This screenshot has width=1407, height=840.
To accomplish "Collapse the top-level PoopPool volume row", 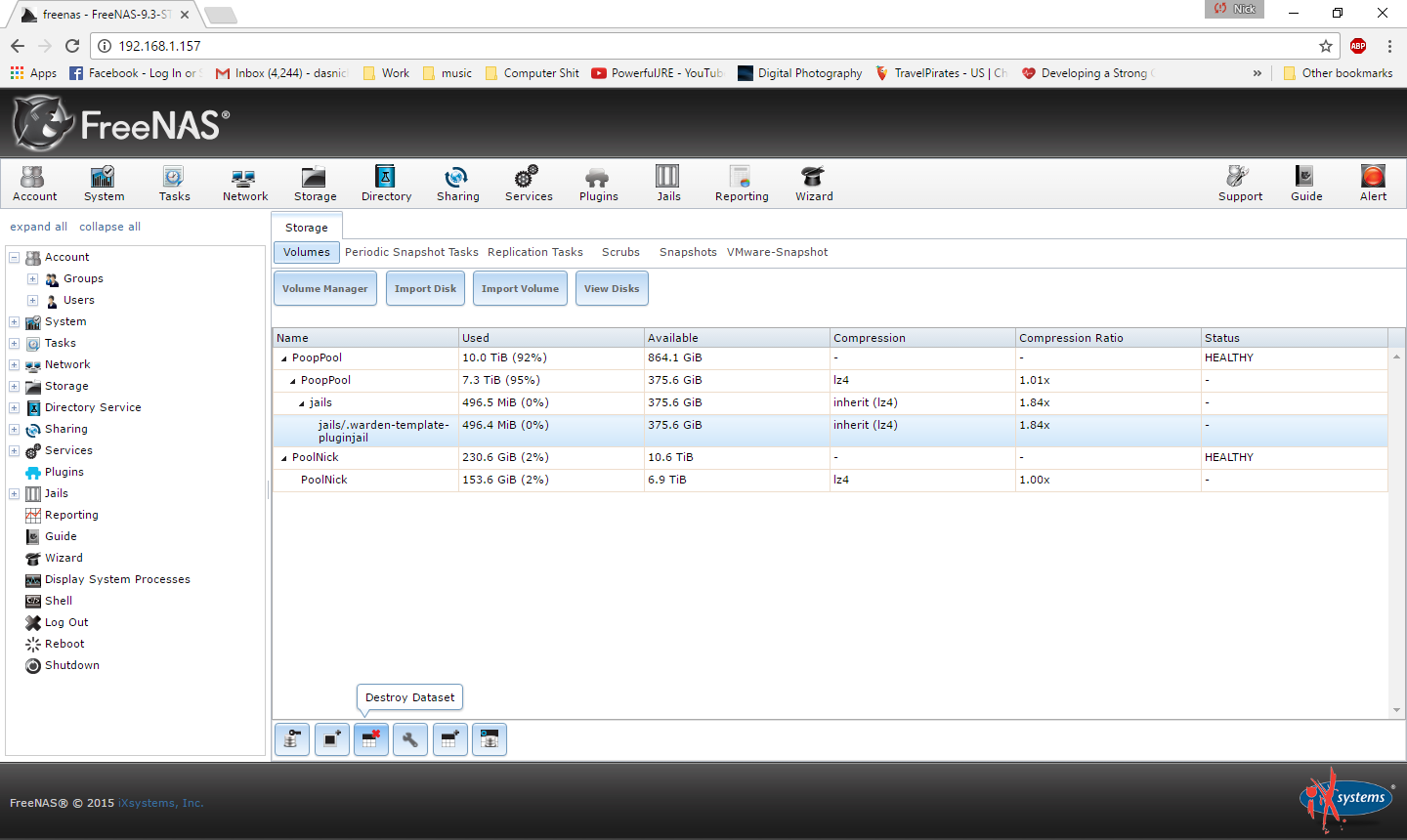I will coord(284,358).
